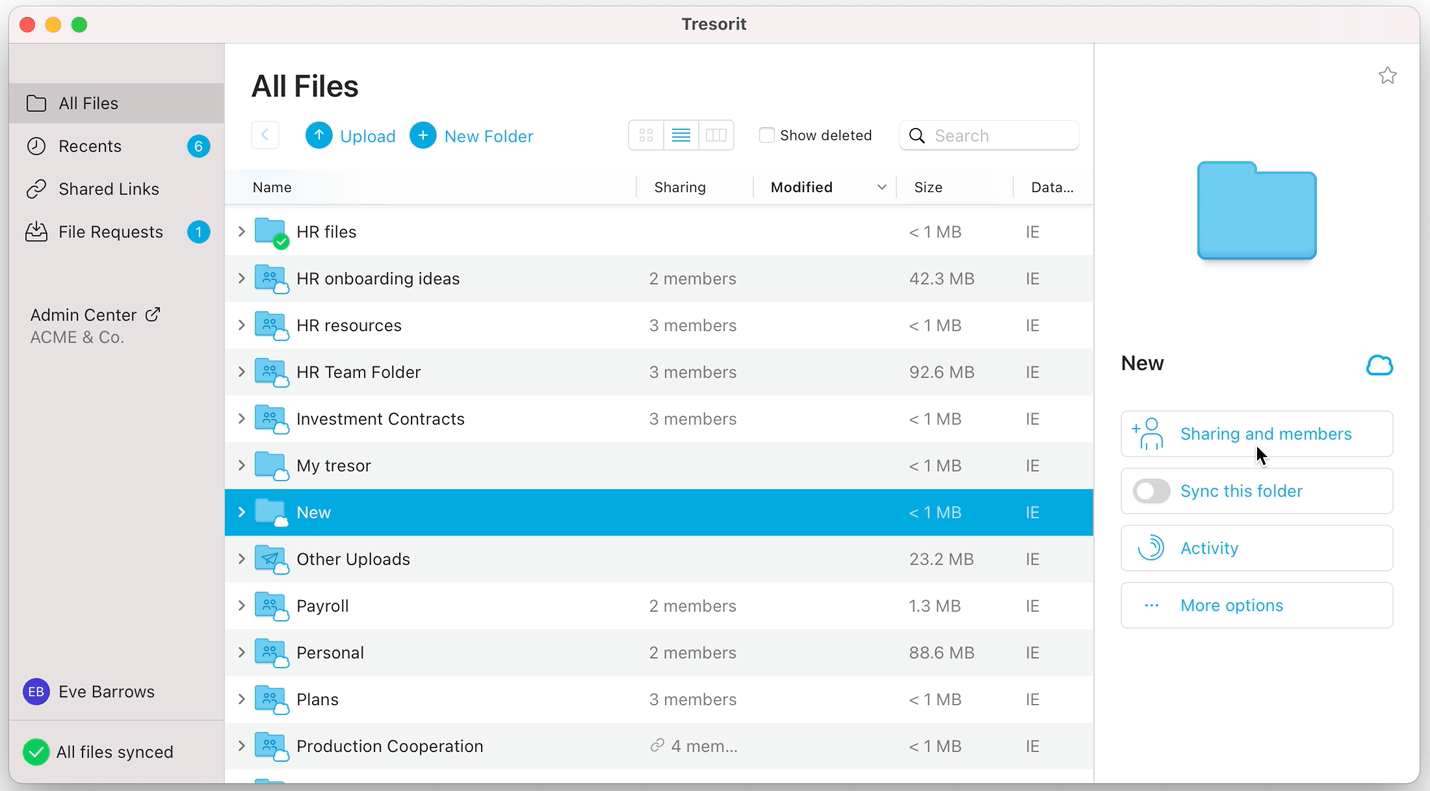Open All Files in sidebar
Screen dimensions: 1430x791
[117, 103]
